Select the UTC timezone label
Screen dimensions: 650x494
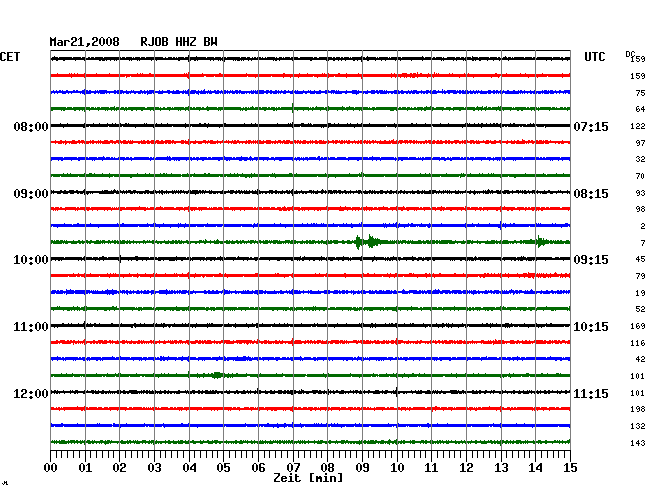[x=594, y=57]
